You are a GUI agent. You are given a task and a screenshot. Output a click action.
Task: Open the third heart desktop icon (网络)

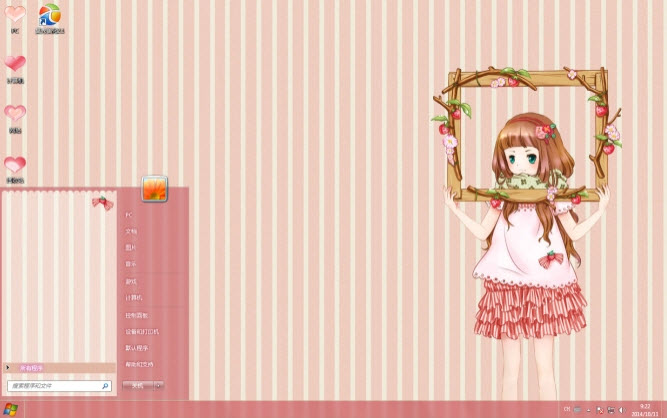pos(15,118)
